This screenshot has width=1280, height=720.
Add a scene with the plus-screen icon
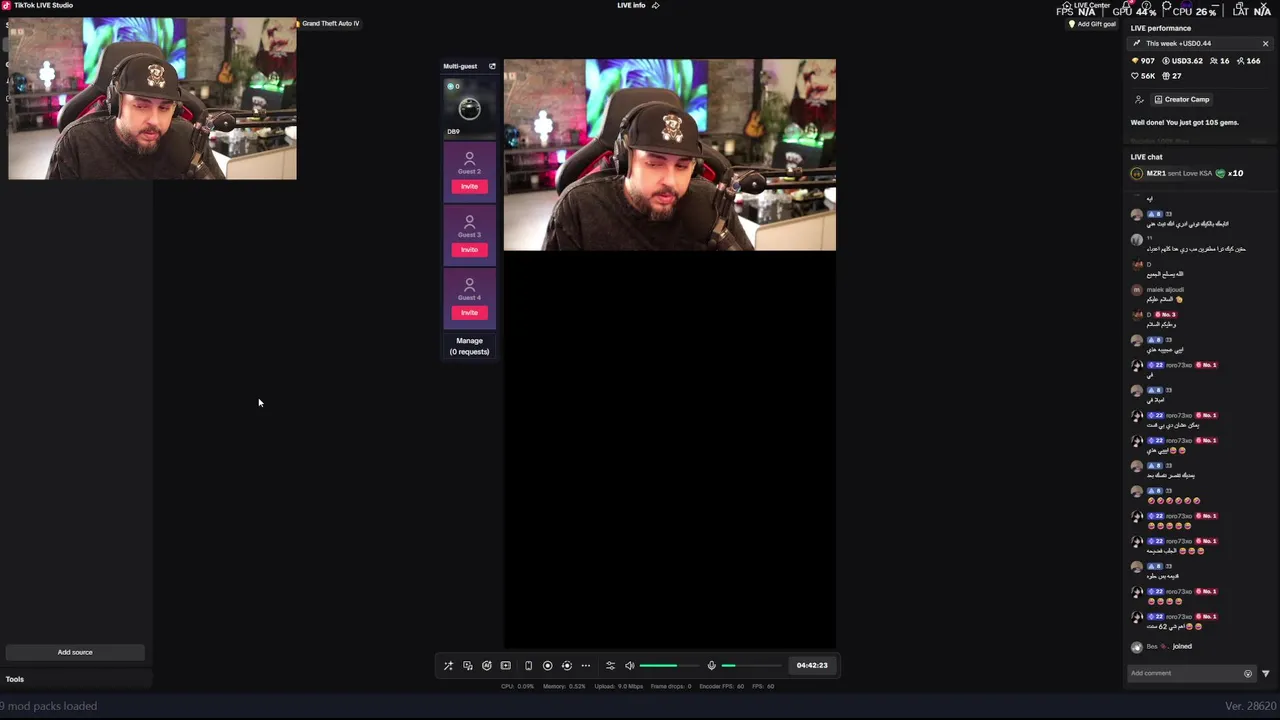pos(506,666)
